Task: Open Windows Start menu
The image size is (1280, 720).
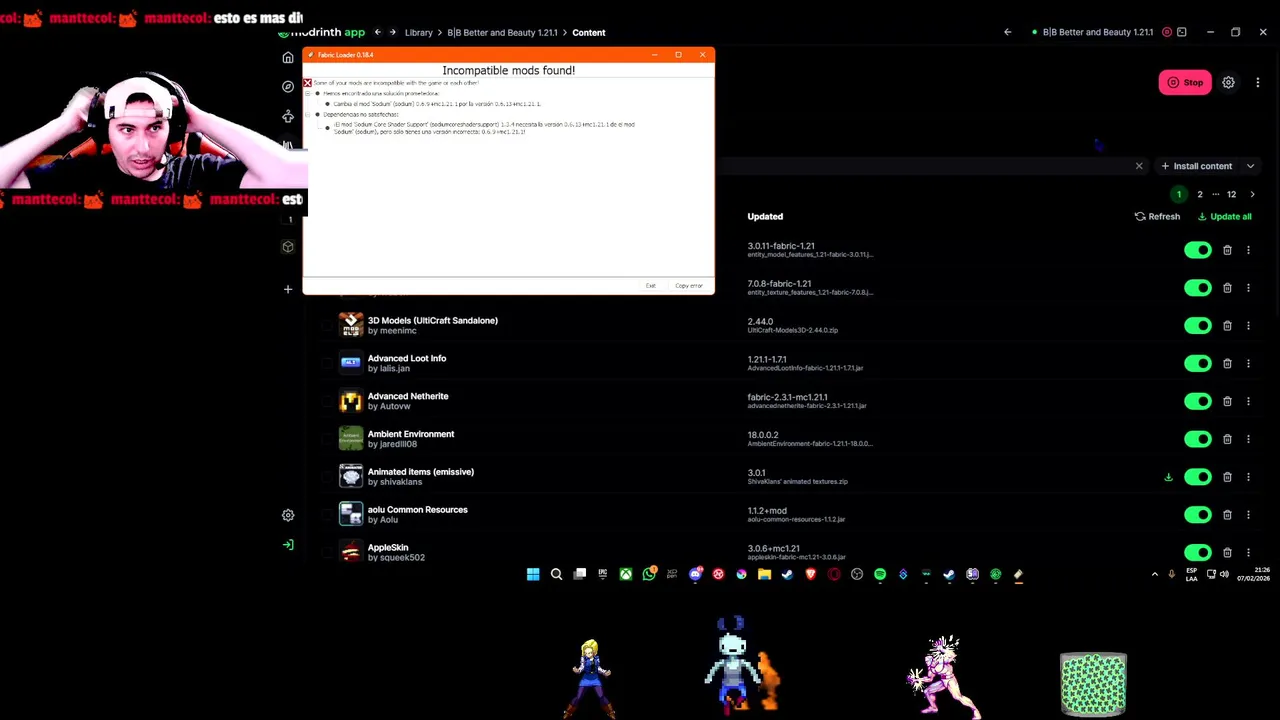Action: [x=533, y=574]
